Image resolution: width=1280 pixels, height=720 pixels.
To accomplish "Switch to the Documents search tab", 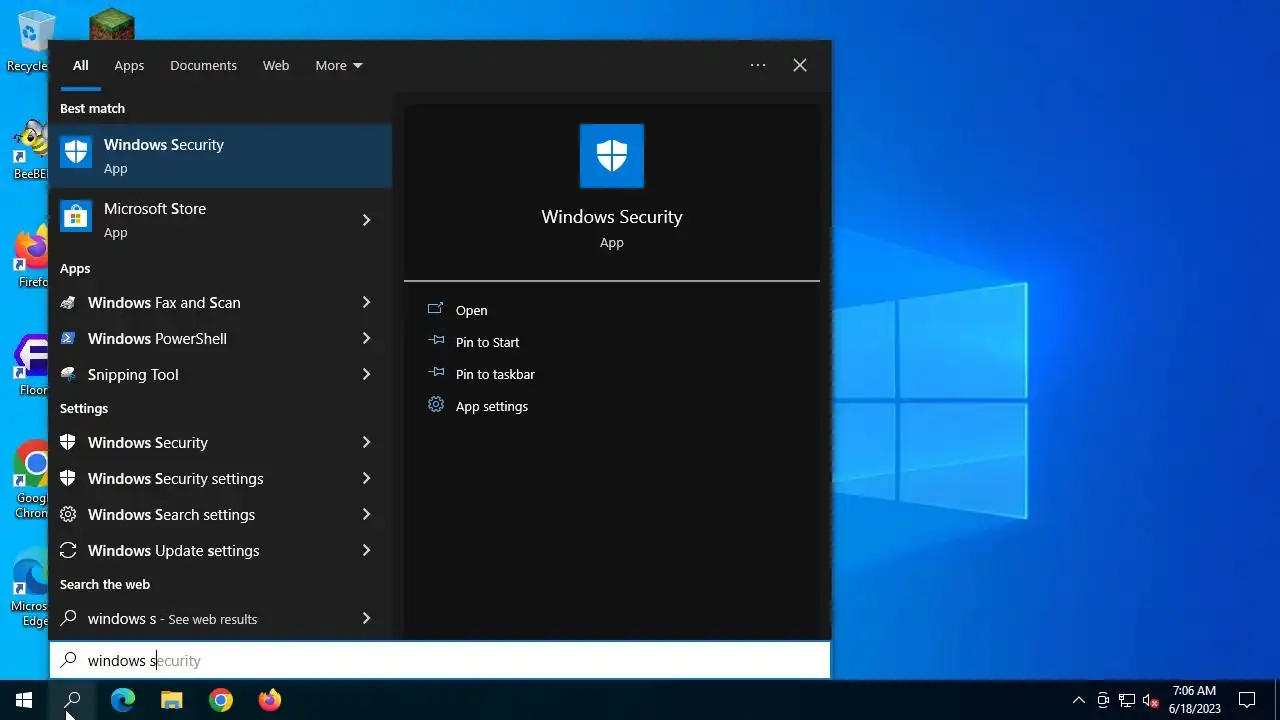I will [x=203, y=65].
